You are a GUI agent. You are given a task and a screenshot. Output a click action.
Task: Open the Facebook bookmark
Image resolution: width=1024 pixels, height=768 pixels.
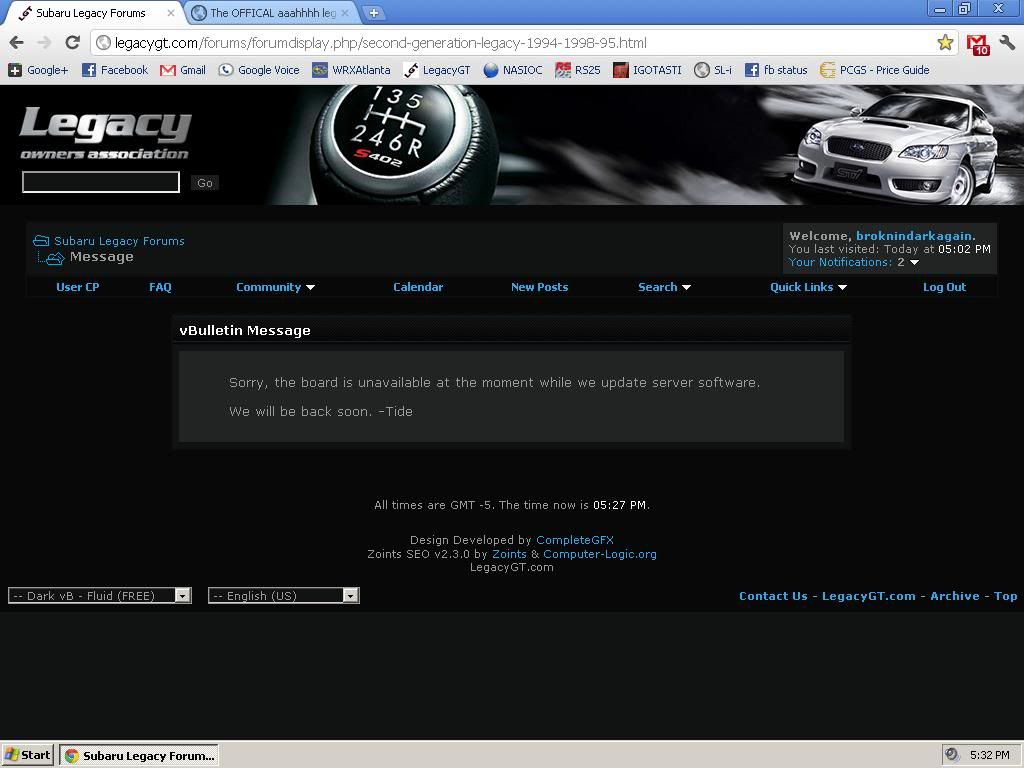pos(115,70)
